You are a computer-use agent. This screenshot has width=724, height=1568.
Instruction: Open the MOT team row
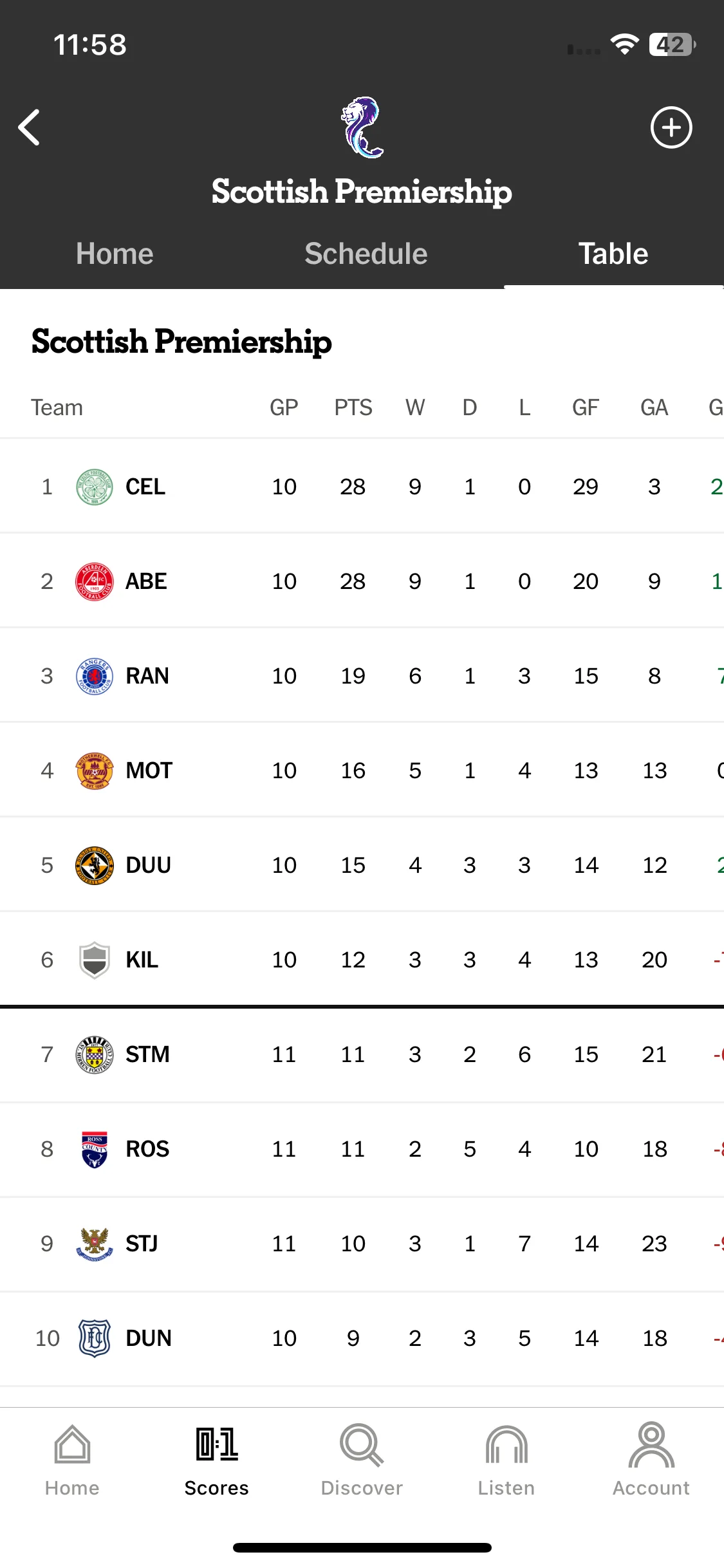362,770
